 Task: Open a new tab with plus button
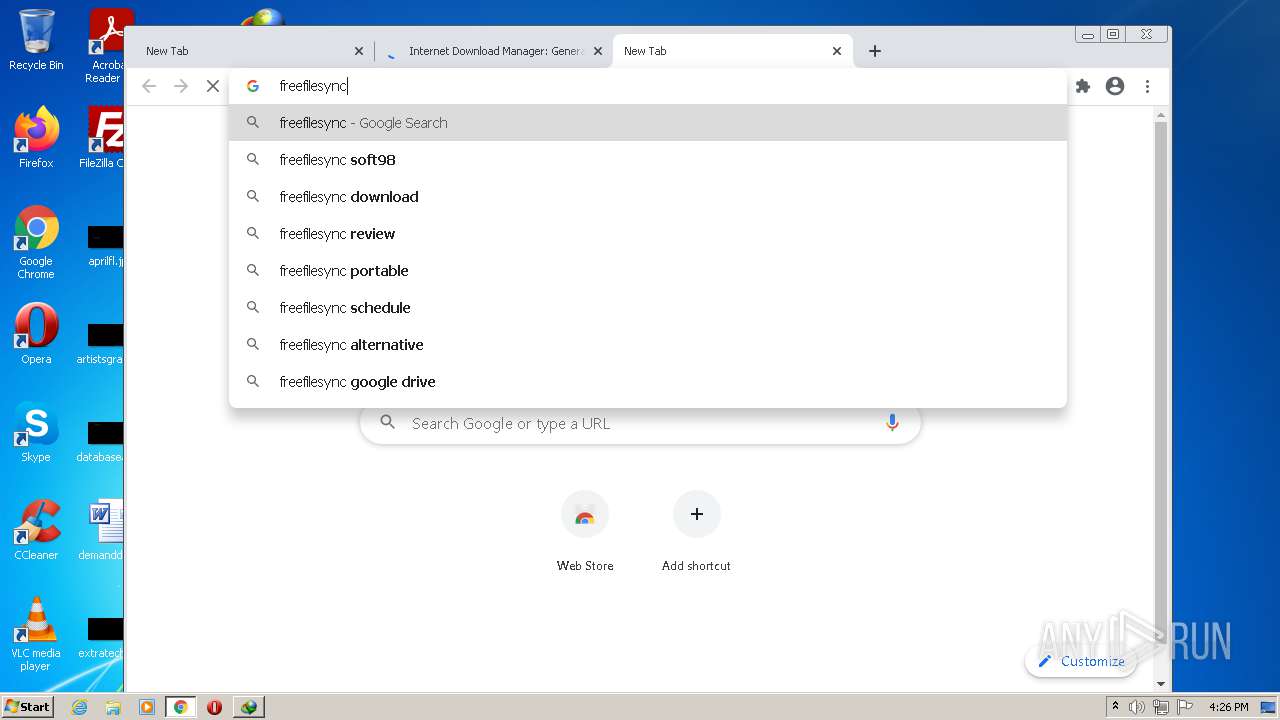click(x=875, y=51)
